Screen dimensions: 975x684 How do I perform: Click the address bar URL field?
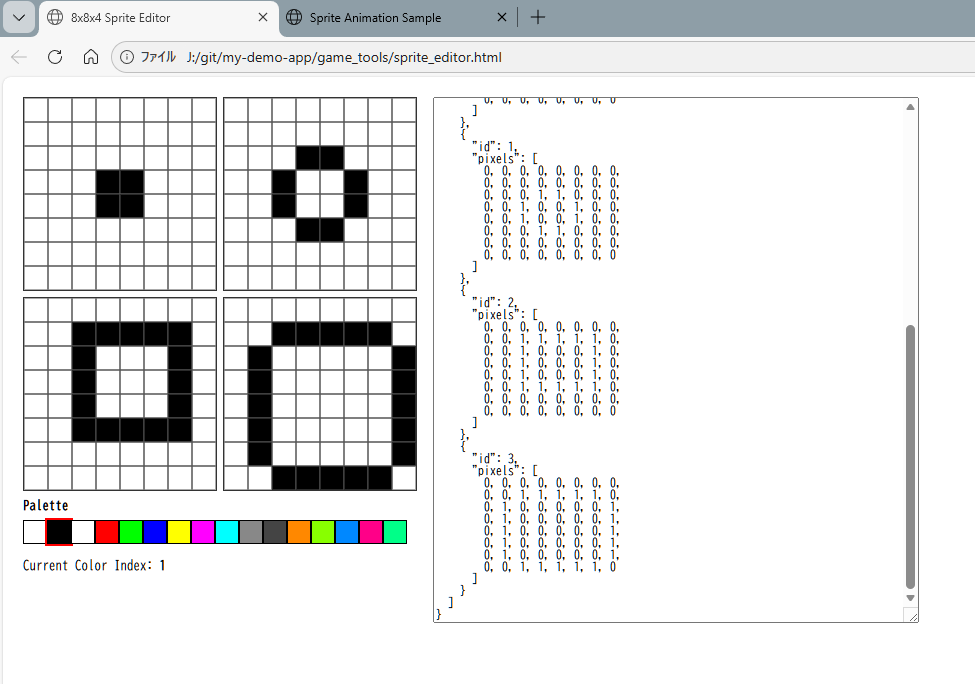pyautogui.click(x=344, y=57)
